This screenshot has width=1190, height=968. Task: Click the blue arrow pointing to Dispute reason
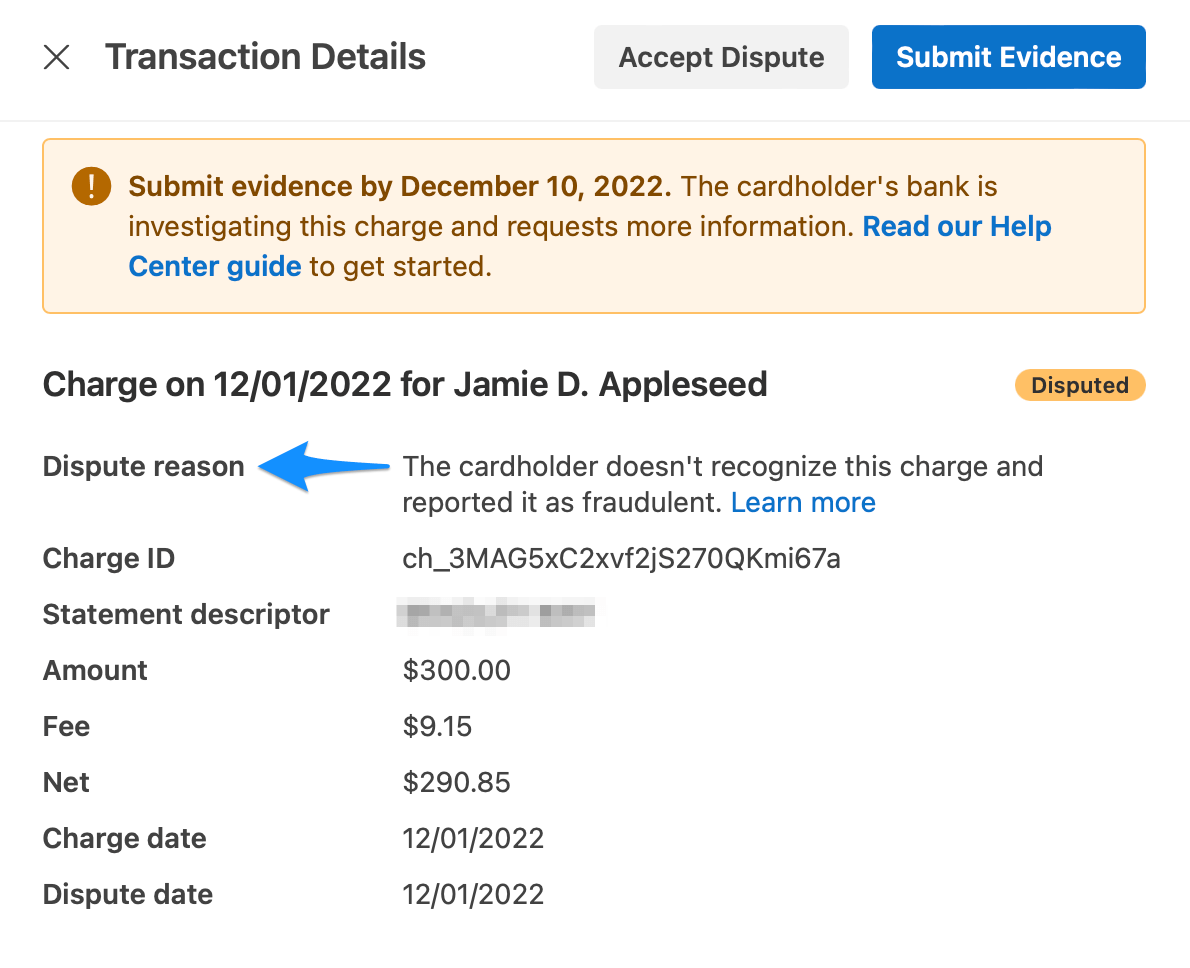click(x=320, y=466)
